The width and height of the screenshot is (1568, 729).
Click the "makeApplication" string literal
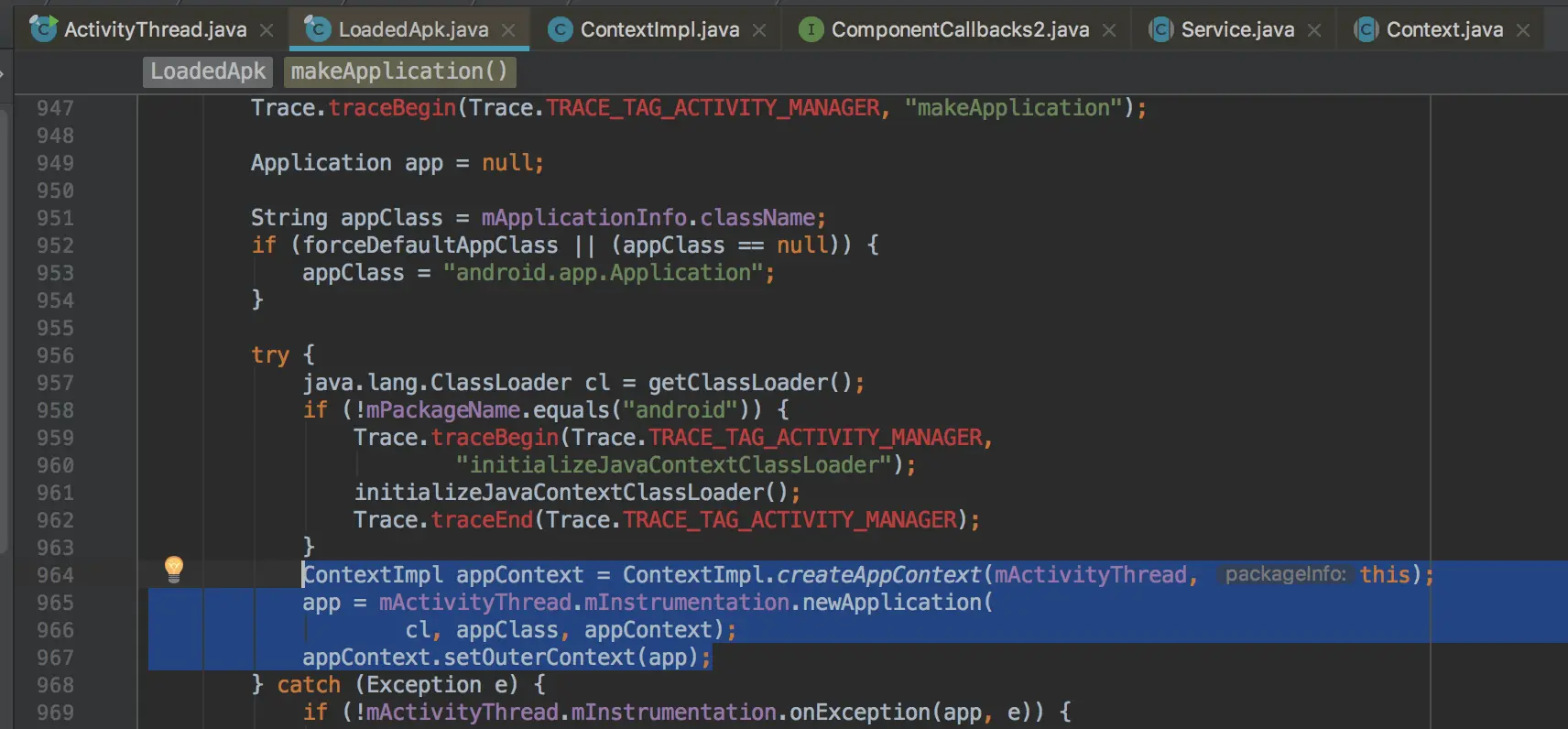1013,108
